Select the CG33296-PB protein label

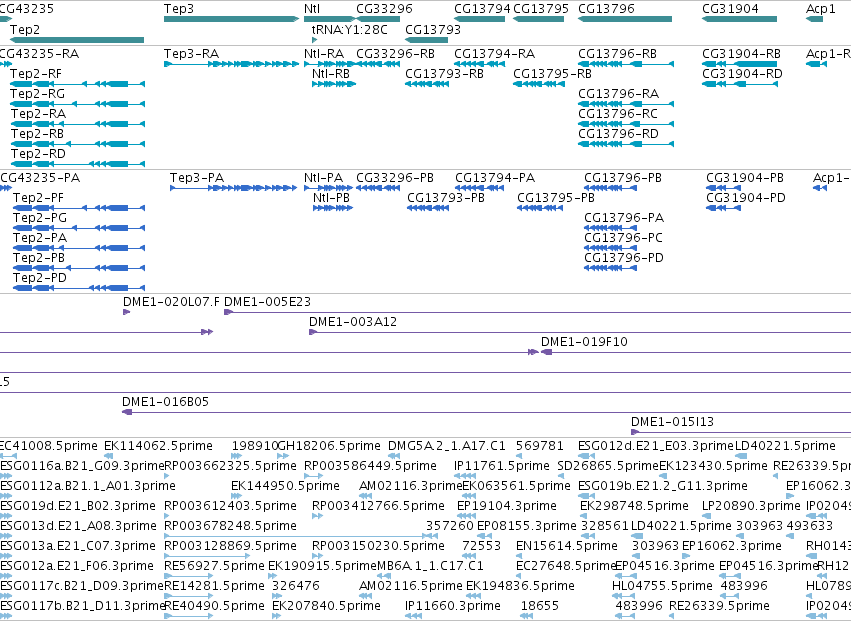point(395,178)
